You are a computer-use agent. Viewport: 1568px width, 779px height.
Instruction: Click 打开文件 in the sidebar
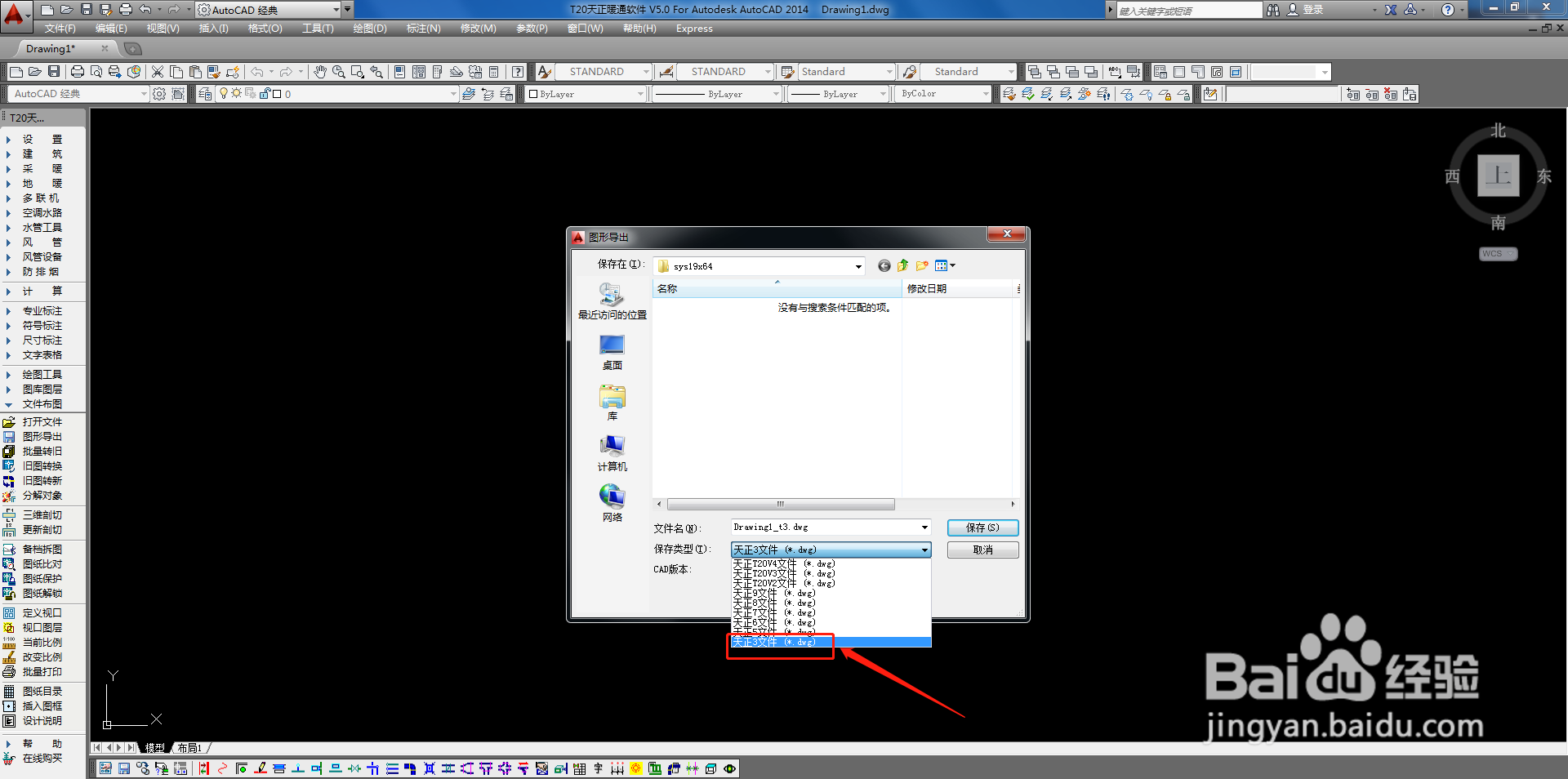point(42,422)
